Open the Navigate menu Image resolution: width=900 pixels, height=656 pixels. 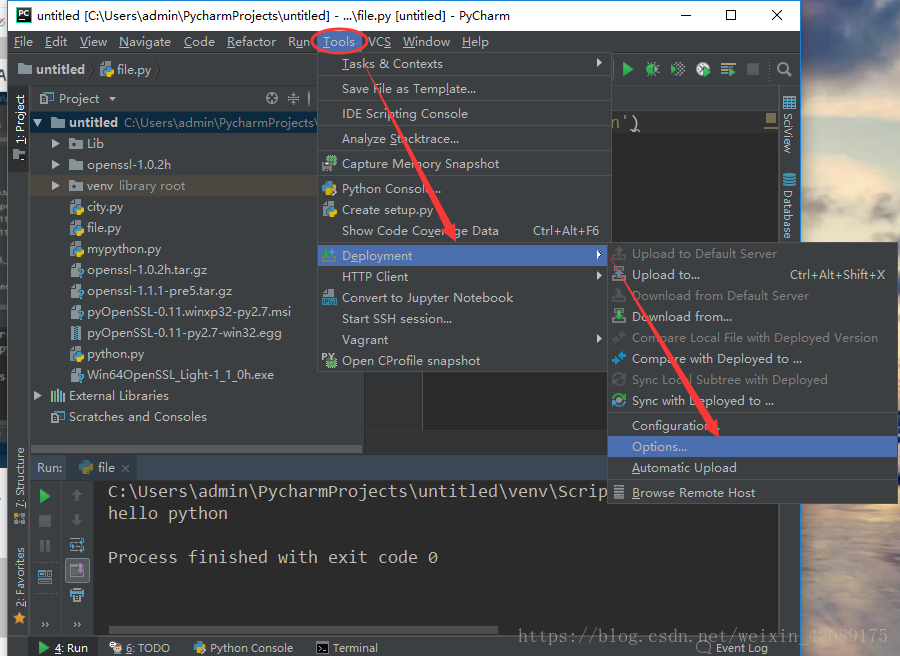145,42
